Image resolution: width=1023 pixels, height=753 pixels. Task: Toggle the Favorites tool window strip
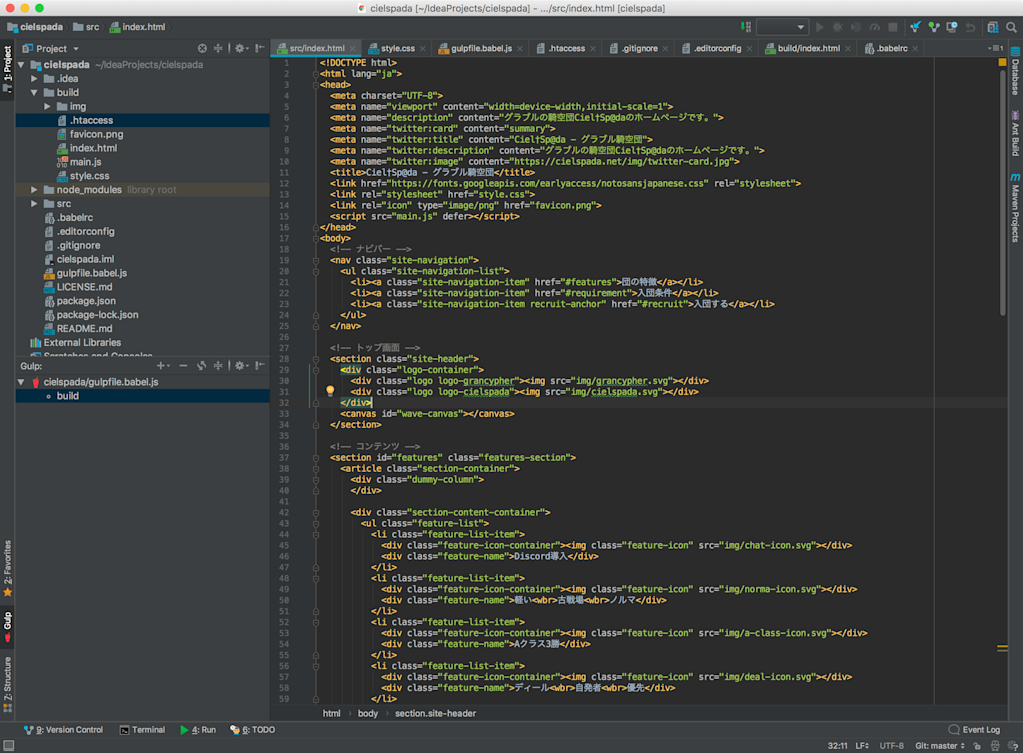tap(8, 567)
